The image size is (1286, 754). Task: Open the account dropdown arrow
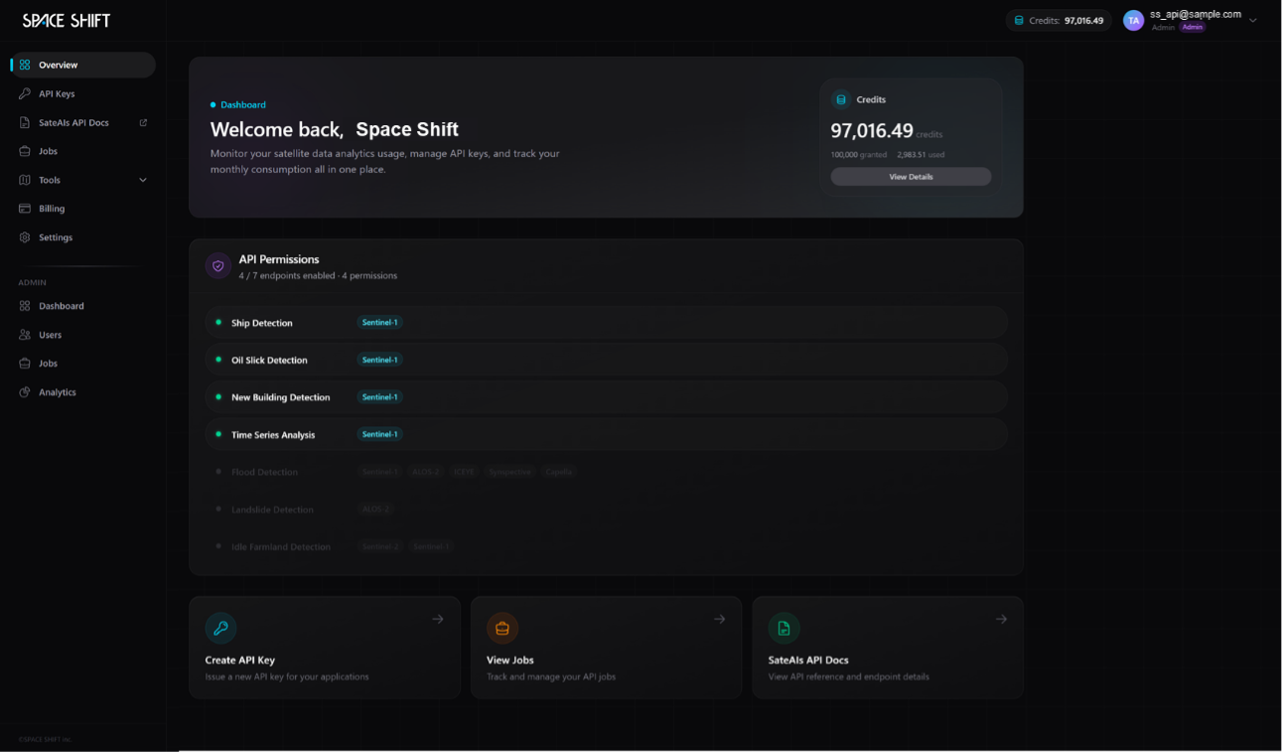(x=1253, y=20)
